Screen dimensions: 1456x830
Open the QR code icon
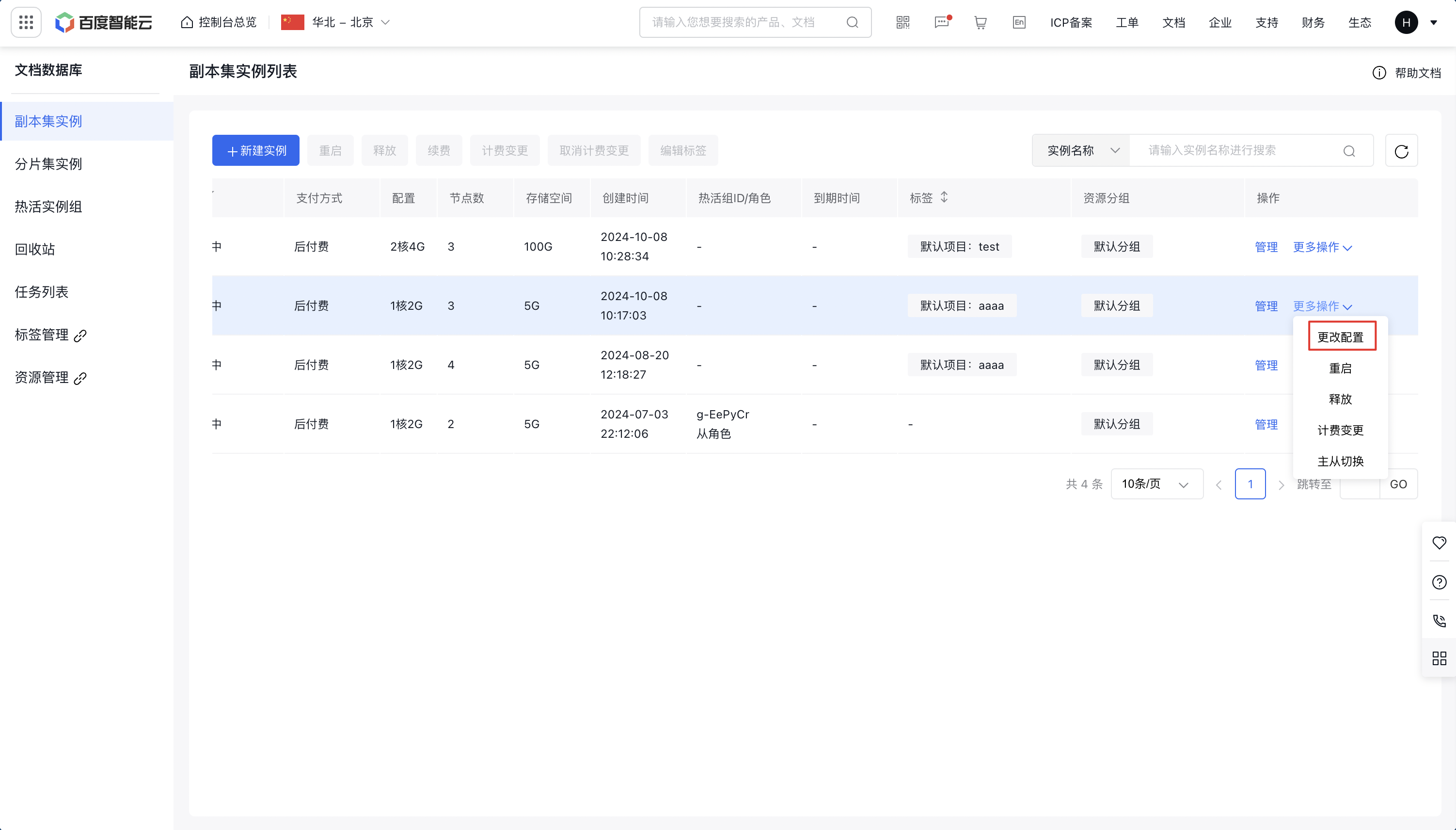(902, 22)
